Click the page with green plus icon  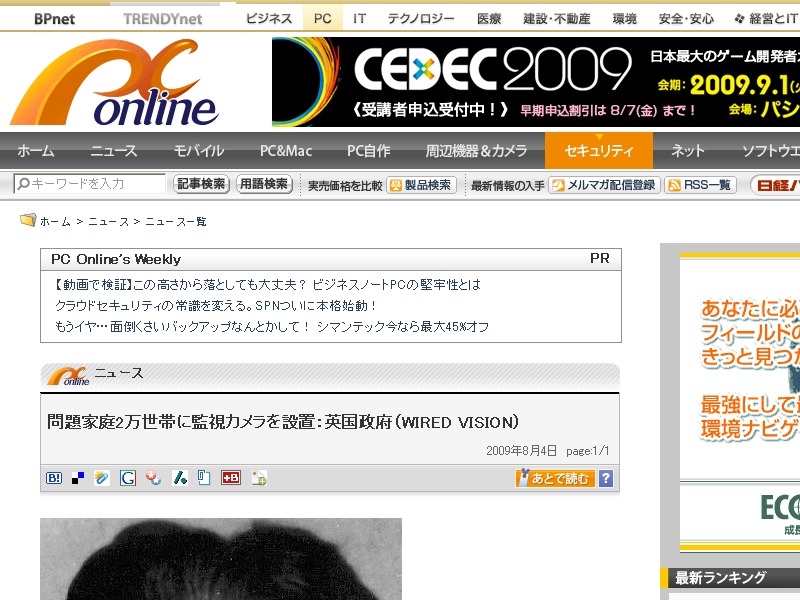pos(259,478)
